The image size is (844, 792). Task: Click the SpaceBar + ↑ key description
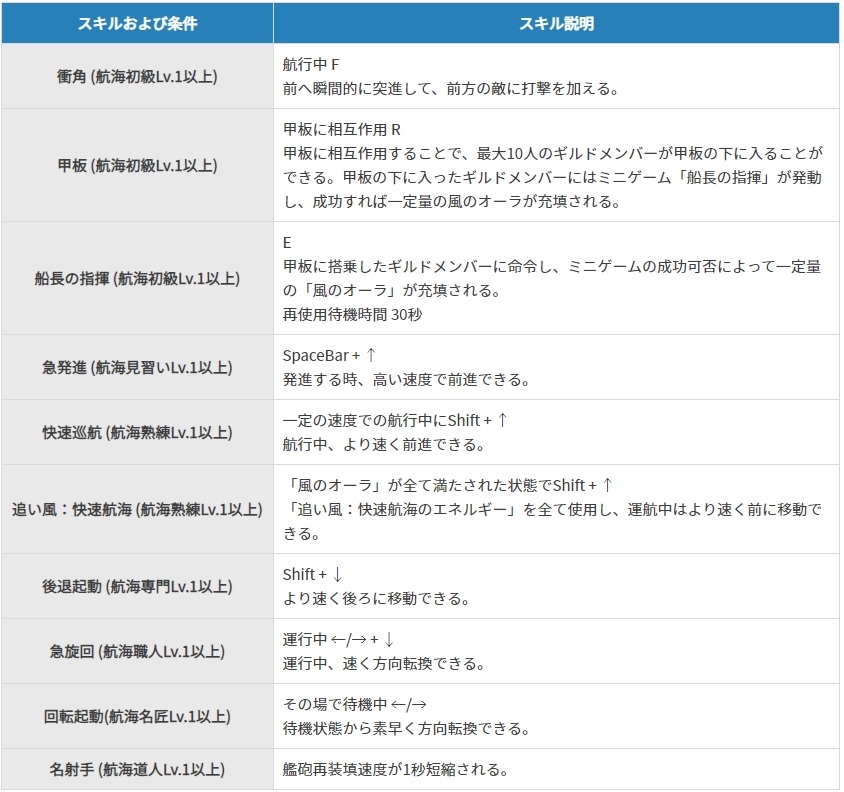tap(330, 355)
